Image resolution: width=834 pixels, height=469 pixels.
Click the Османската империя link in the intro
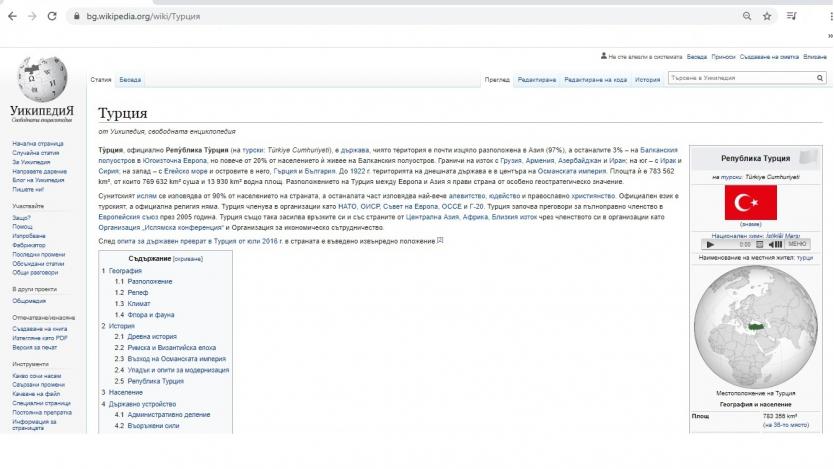click(572, 171)
